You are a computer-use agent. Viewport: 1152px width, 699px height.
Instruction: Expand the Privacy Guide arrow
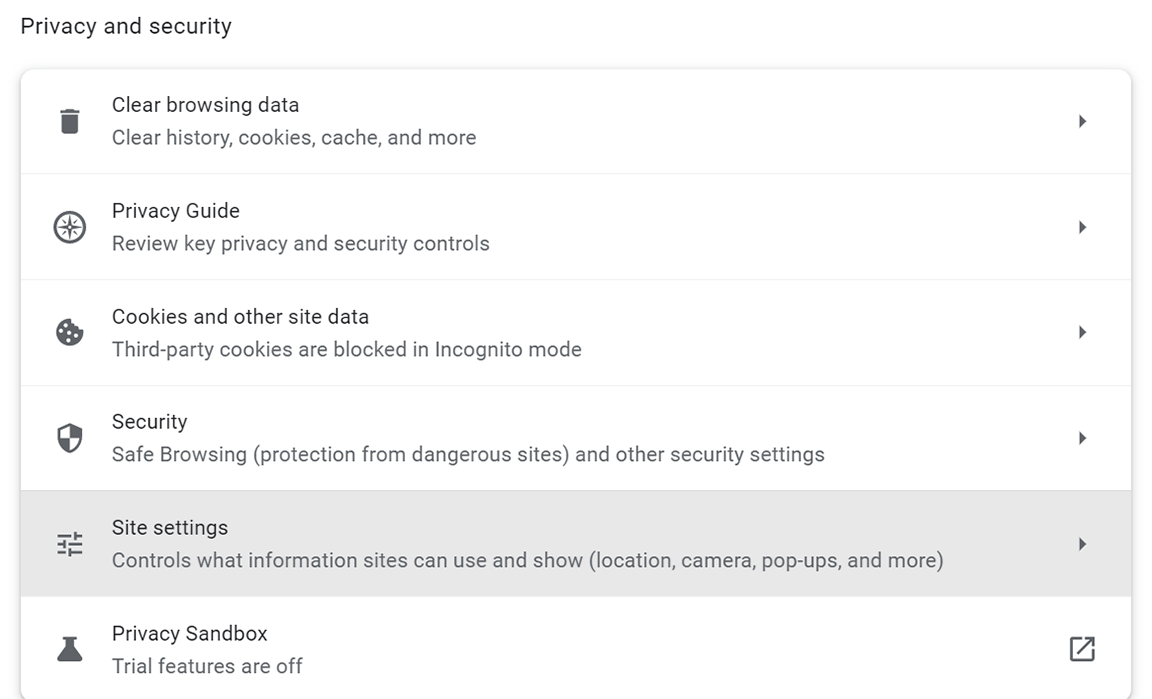tap(1082, 227)
